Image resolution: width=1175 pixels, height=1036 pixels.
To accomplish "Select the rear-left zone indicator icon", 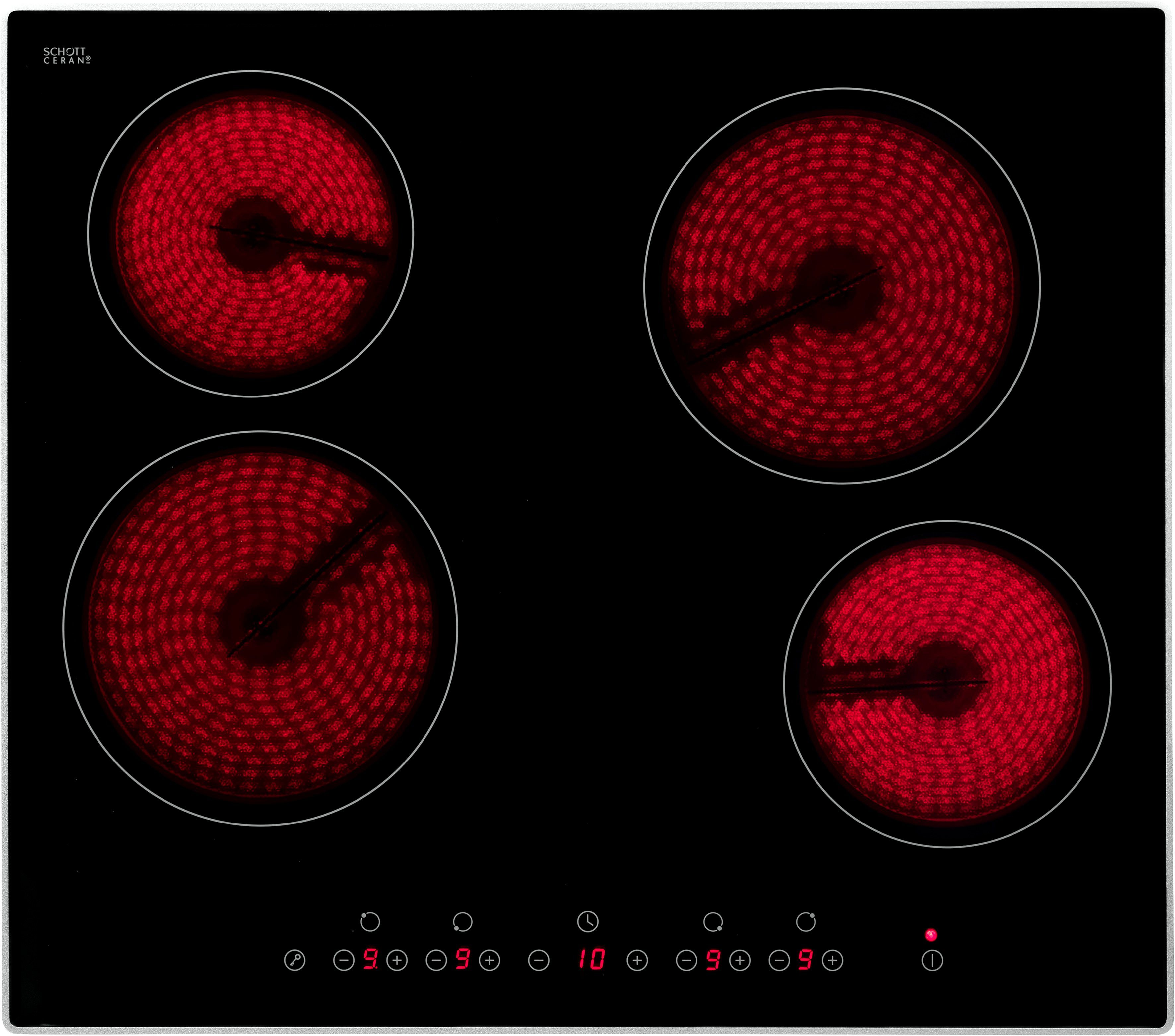I will [x=370, y=922].
